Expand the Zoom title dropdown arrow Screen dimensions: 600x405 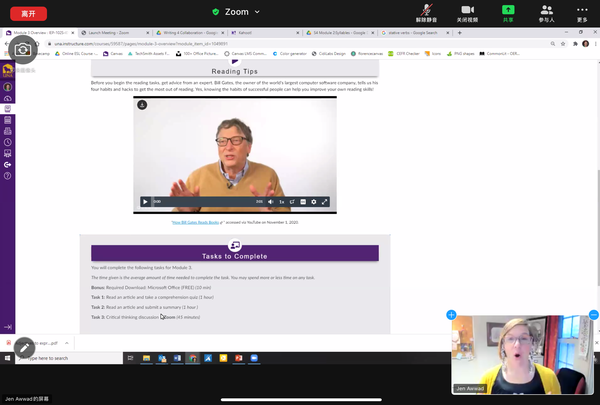tap(258, 12)
